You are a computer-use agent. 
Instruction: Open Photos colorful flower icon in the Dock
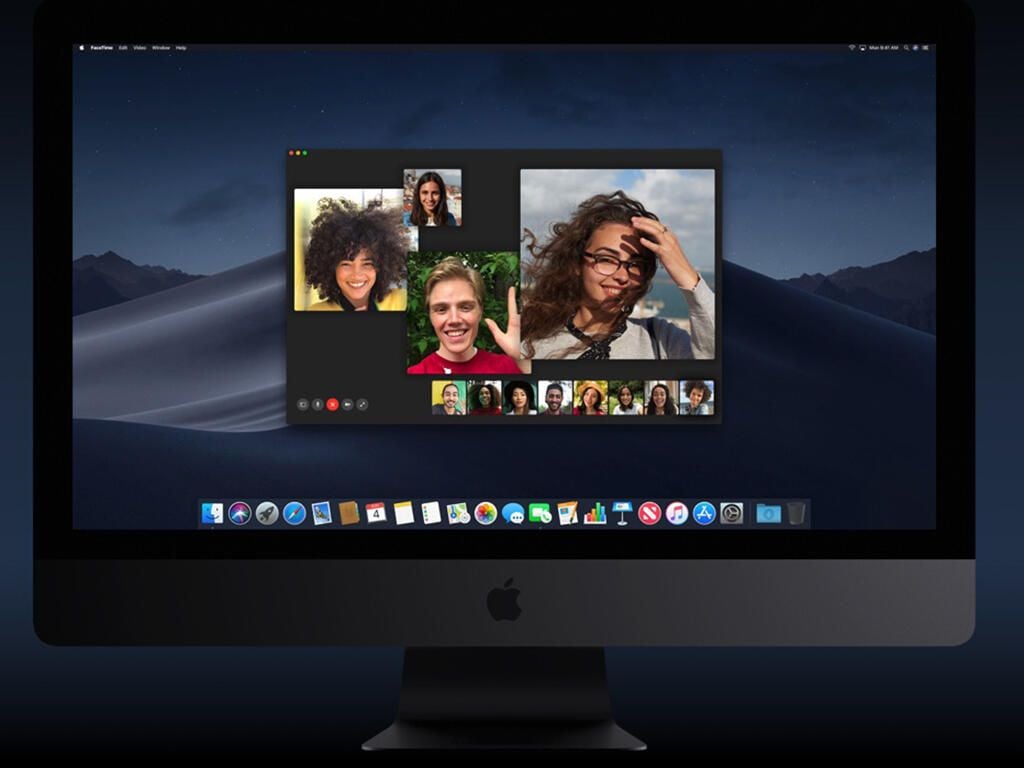pyautogui.click(x=486, y=513)
